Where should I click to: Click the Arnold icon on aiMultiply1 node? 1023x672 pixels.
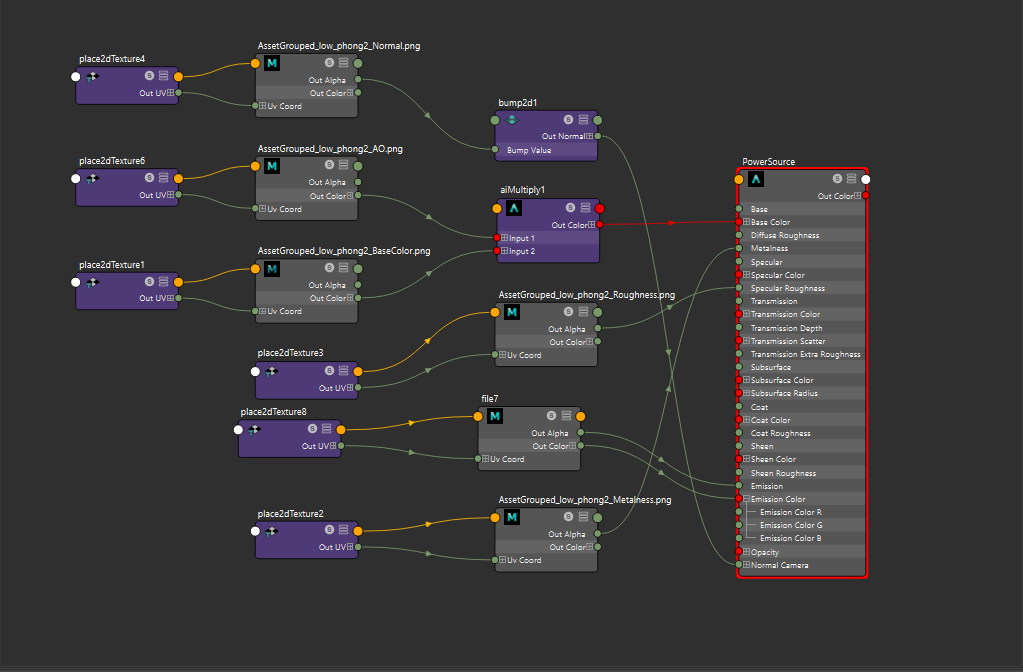(x=514, y=209)
